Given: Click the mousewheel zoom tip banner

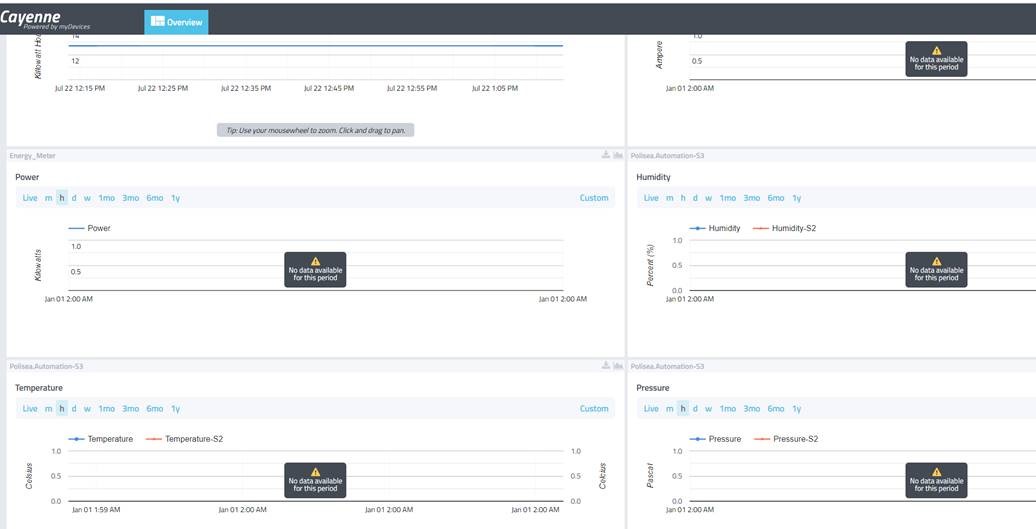Looking at the screenshot, I should [x=315, y=130].
